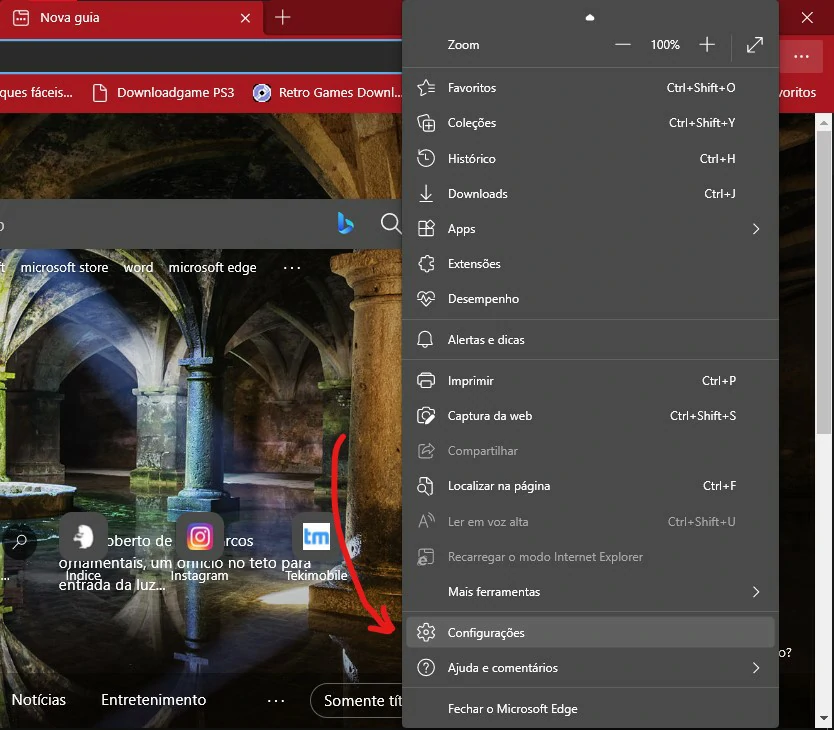This screenshot has height=730, width=834.
Task: Click the word search suggestion
Action: 138,267
